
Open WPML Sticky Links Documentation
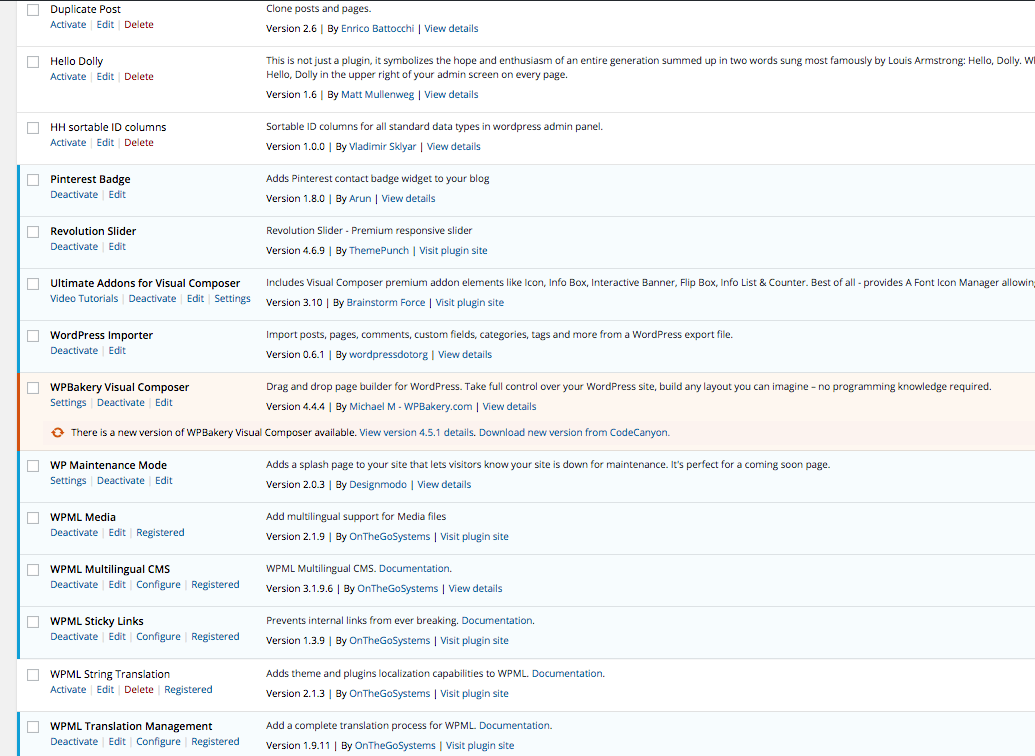tap(497, 621)
